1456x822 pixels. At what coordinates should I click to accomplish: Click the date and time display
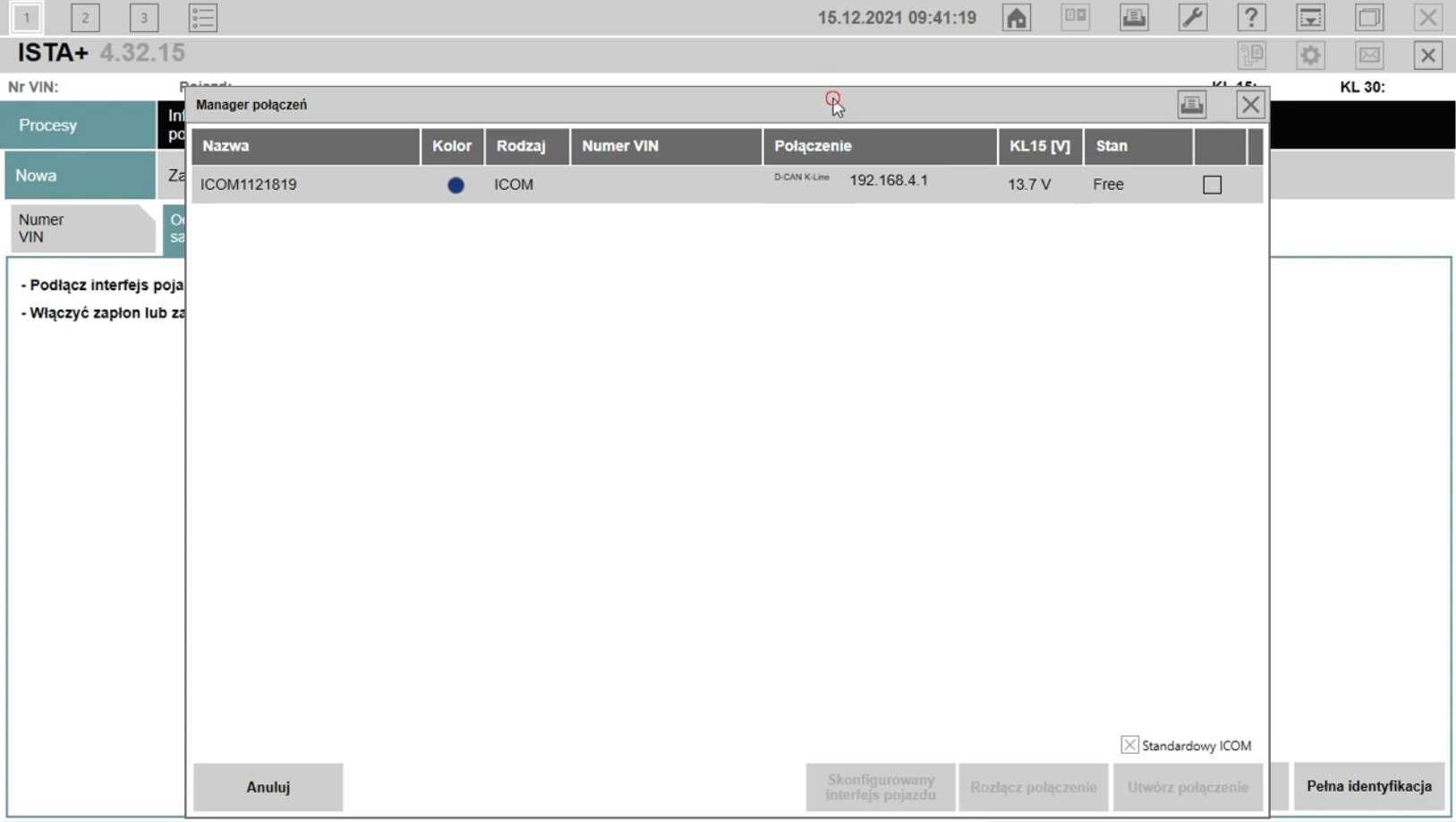pos(897,18)
